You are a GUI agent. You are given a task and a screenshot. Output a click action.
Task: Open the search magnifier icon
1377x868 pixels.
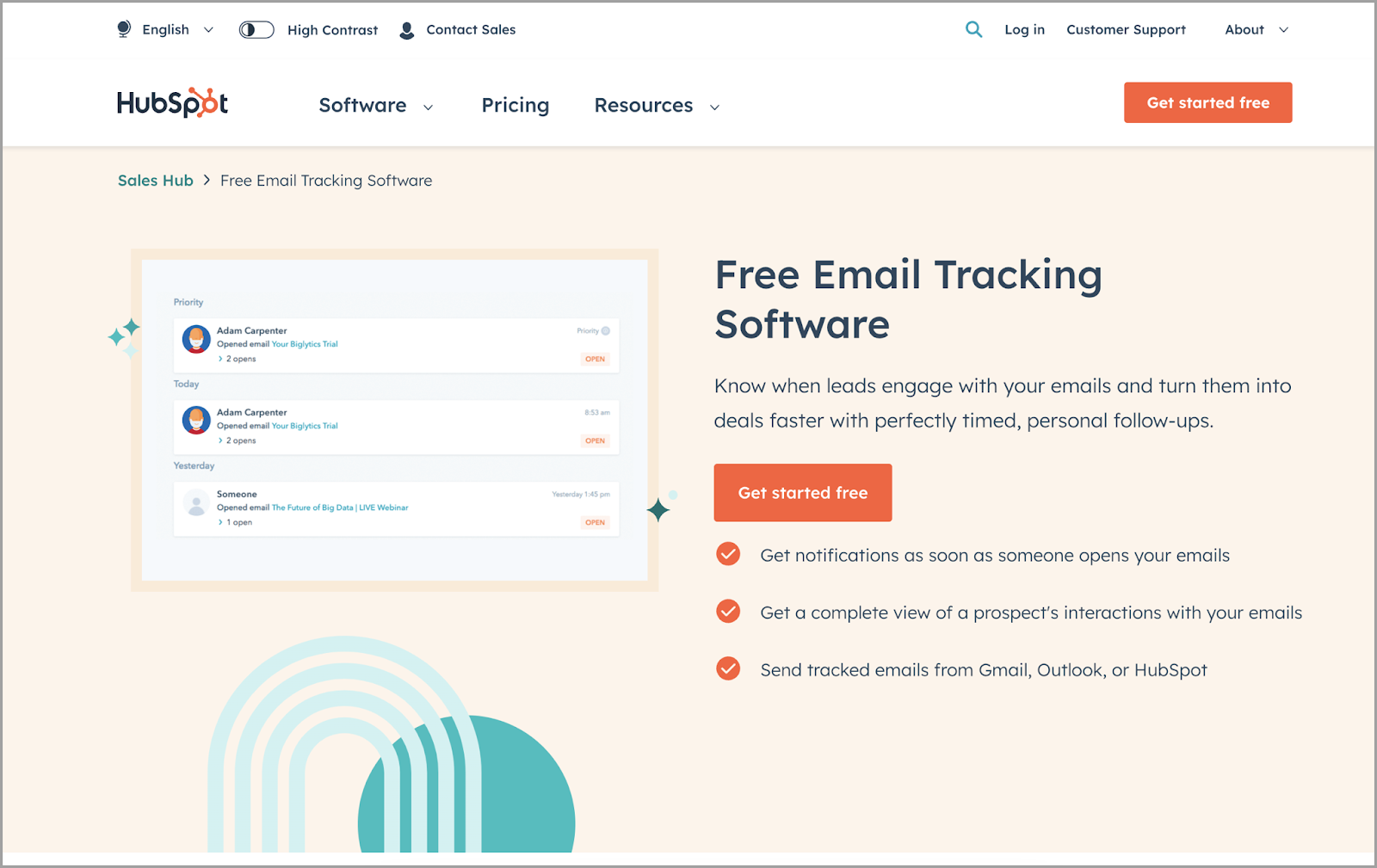pos(973,29)
